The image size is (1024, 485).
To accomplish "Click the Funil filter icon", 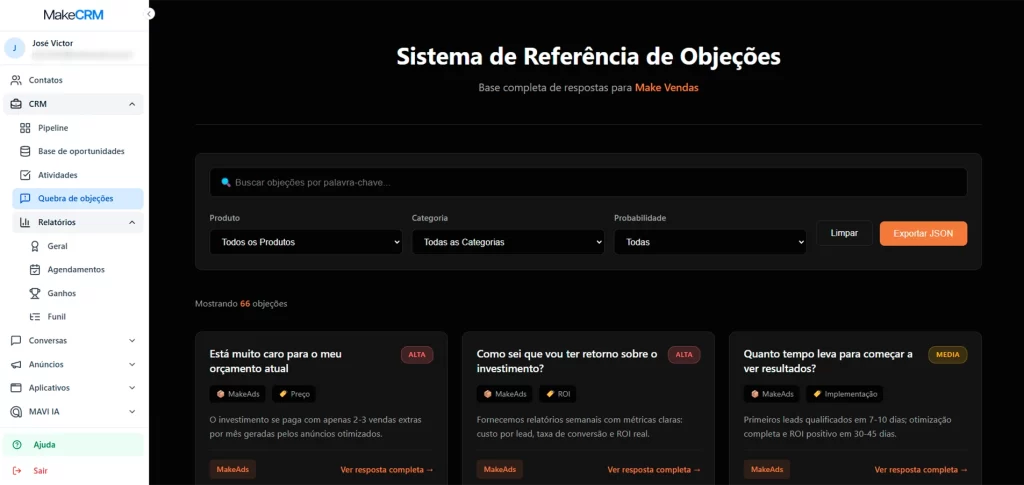I will click(35, 316).
